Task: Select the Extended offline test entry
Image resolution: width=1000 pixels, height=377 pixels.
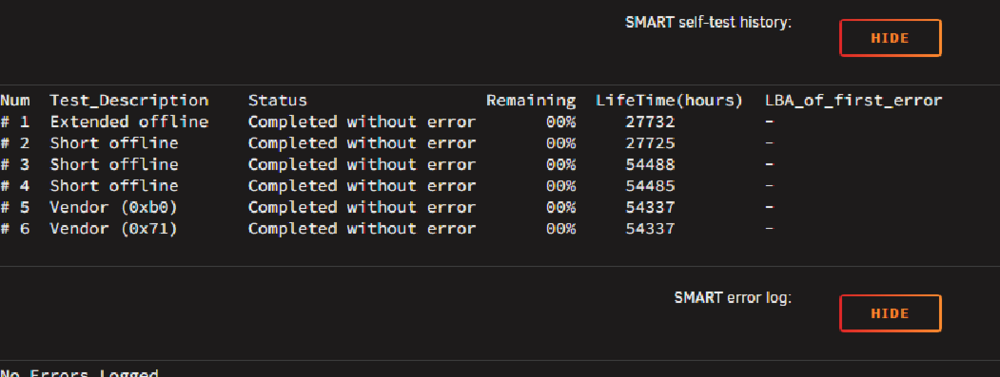Action: 129,121
